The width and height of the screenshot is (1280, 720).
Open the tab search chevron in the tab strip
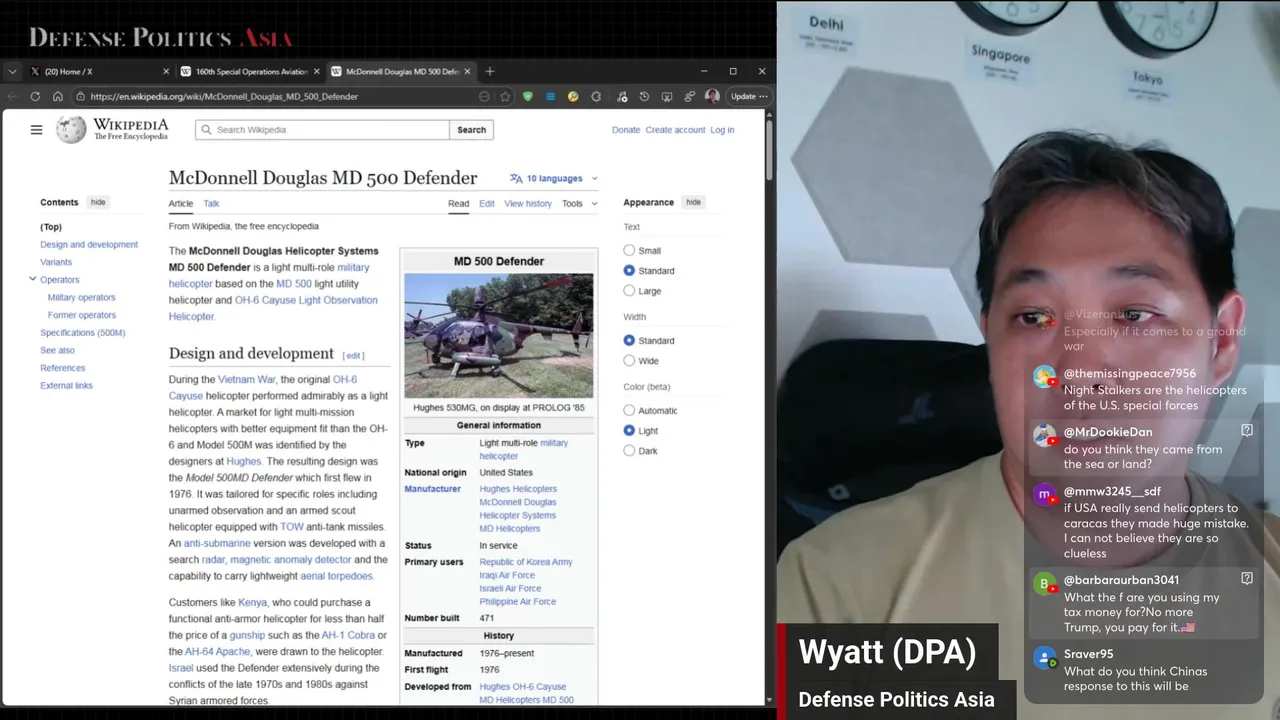tap(12, 72)
